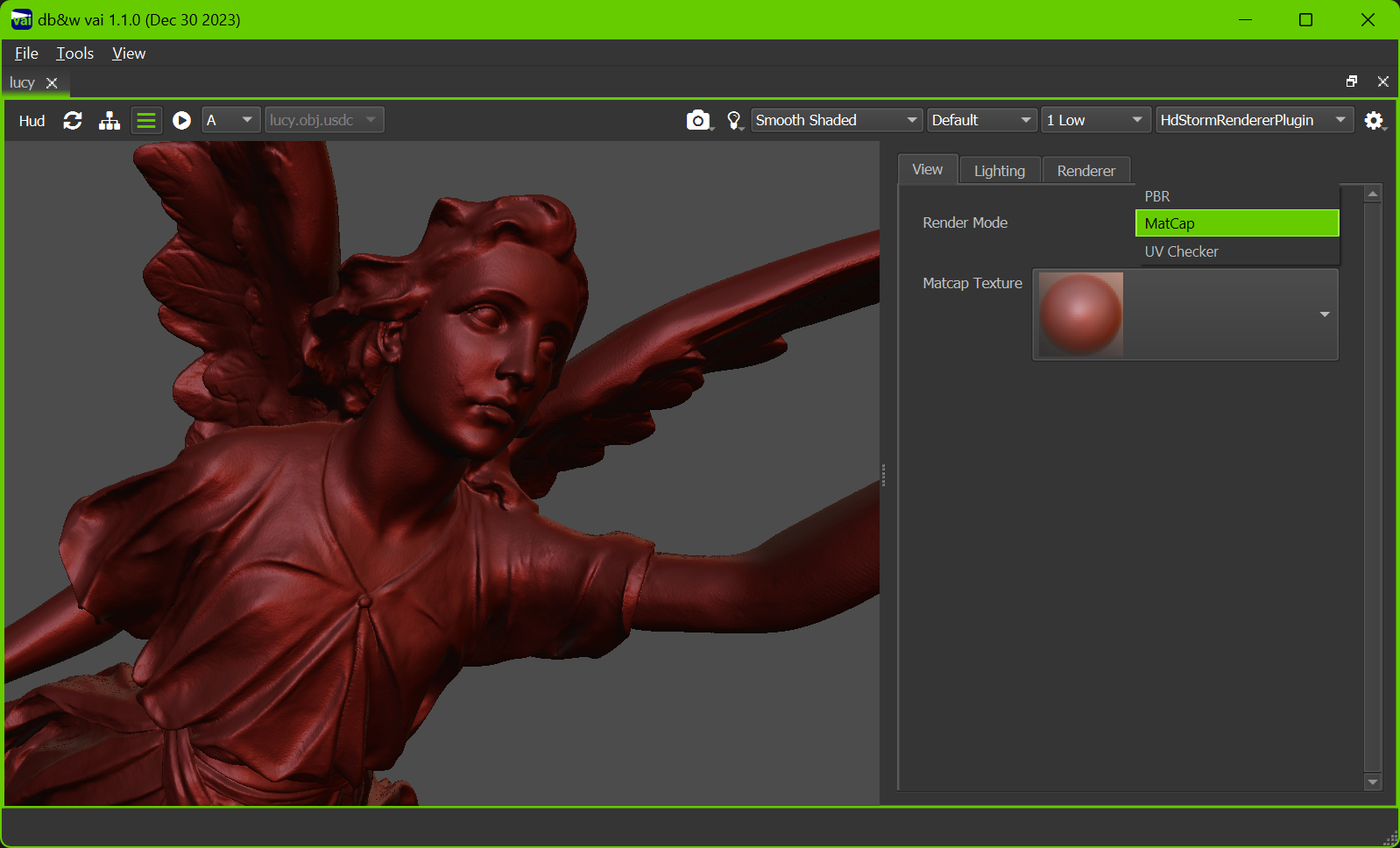Click the splitter handle between viewport and panel
Screen dimensions: 1400x848
tap(883, 475)
